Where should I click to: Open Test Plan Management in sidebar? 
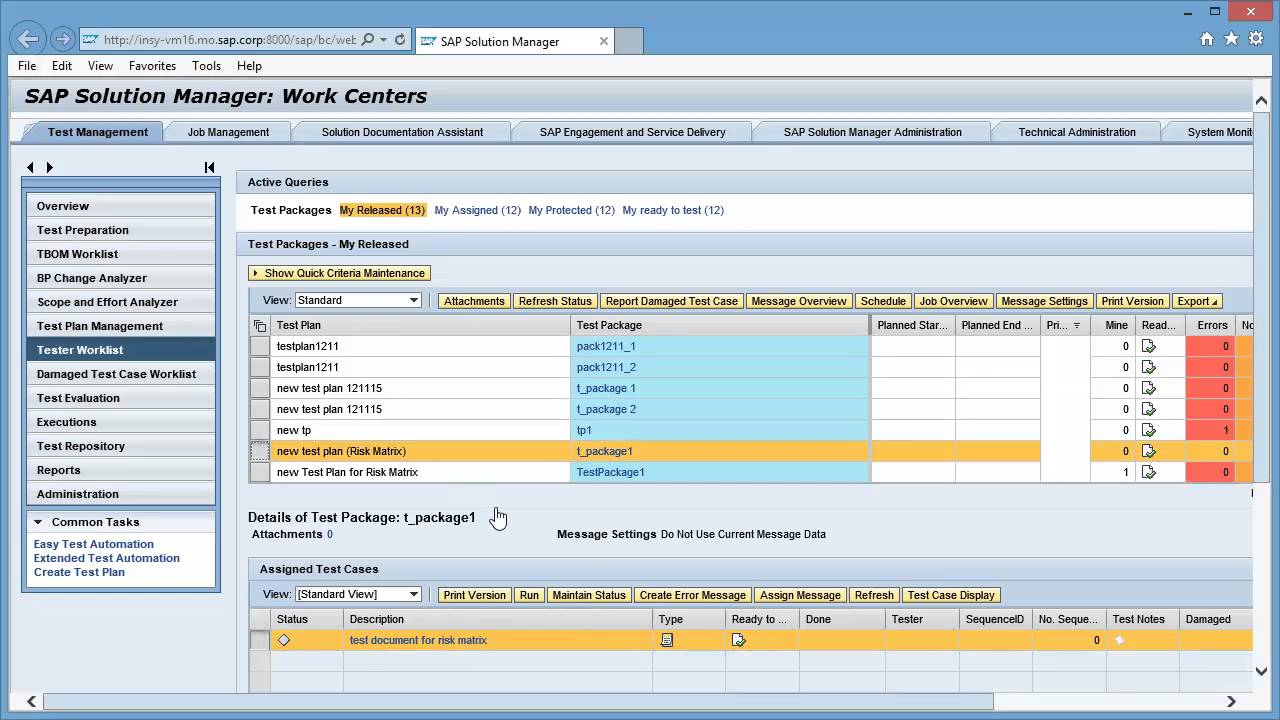[x=120, y=326]
